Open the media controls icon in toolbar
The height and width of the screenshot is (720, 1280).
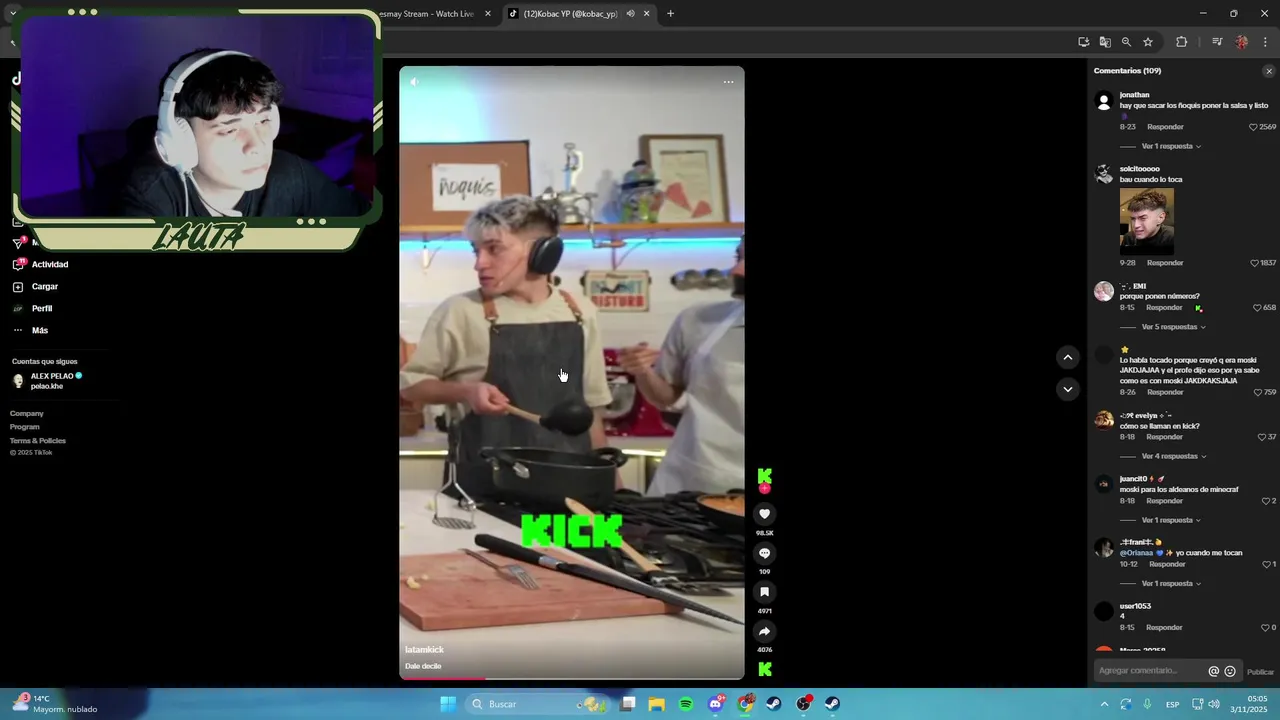[x=1217, y=42]
